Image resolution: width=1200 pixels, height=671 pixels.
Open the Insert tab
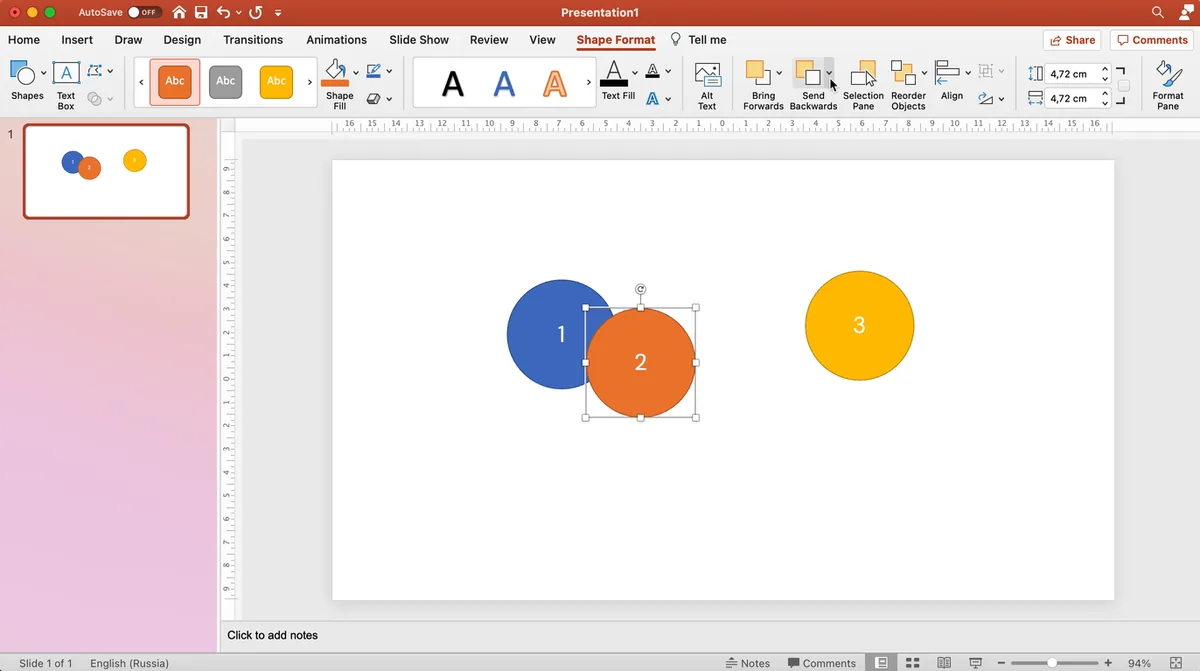click(77, 40)
